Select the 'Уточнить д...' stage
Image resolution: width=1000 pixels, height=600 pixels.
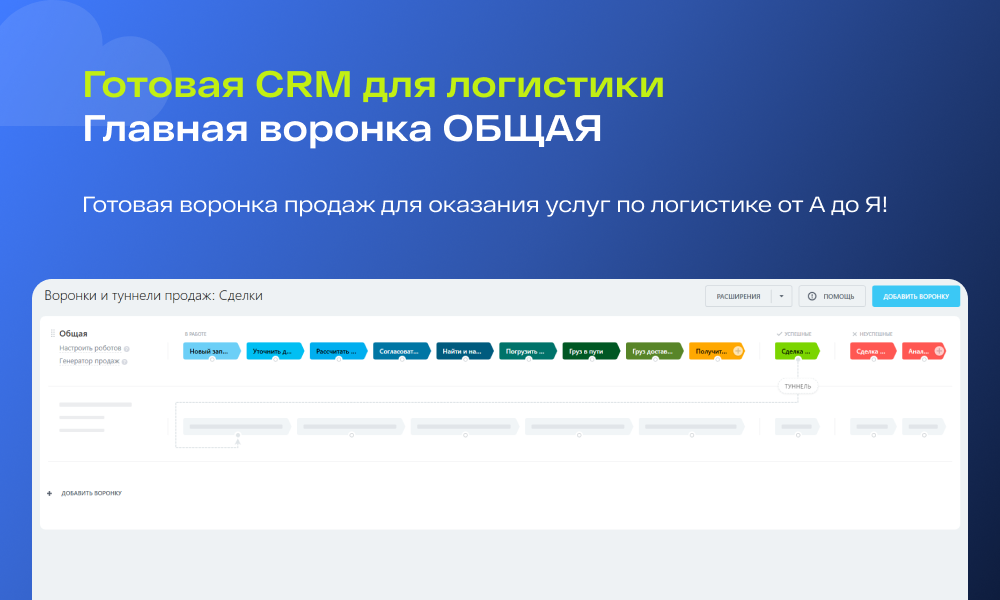click(275, 351)
